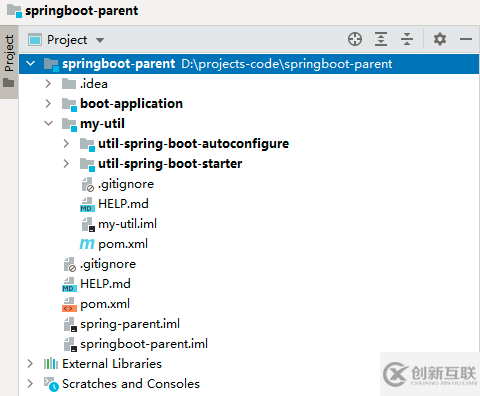Image resolution: width=480 pixels, height=396 pixels.
Task: Click the root-level HELP.md markdown icon
Action: pos(69,284)
